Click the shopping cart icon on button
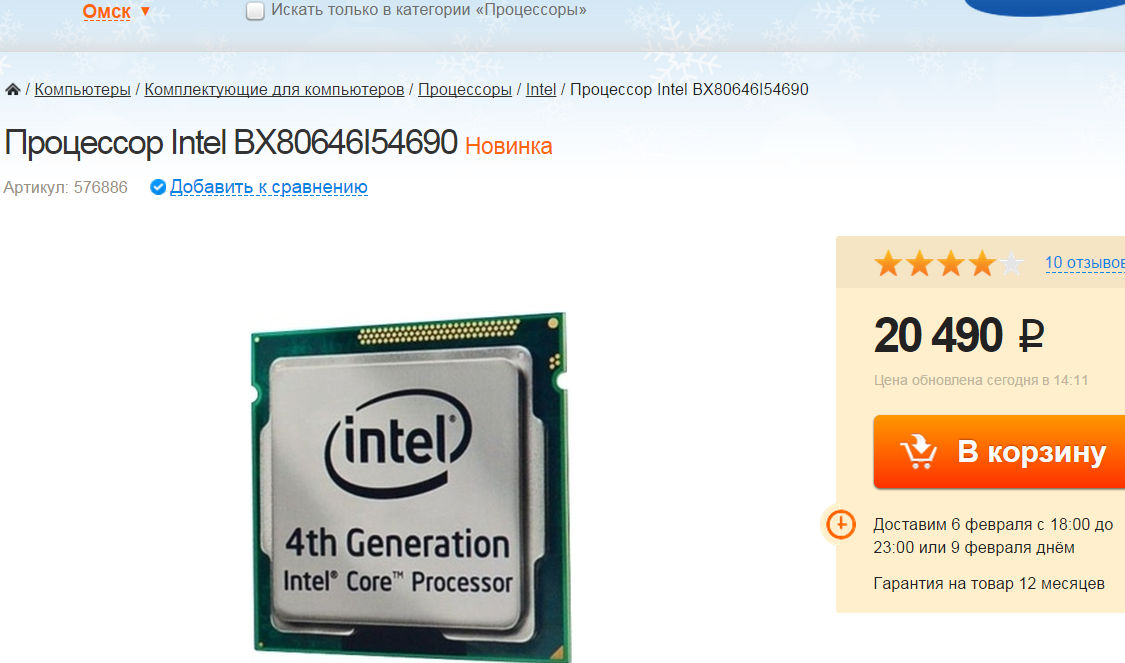 (x=918, y=451)
